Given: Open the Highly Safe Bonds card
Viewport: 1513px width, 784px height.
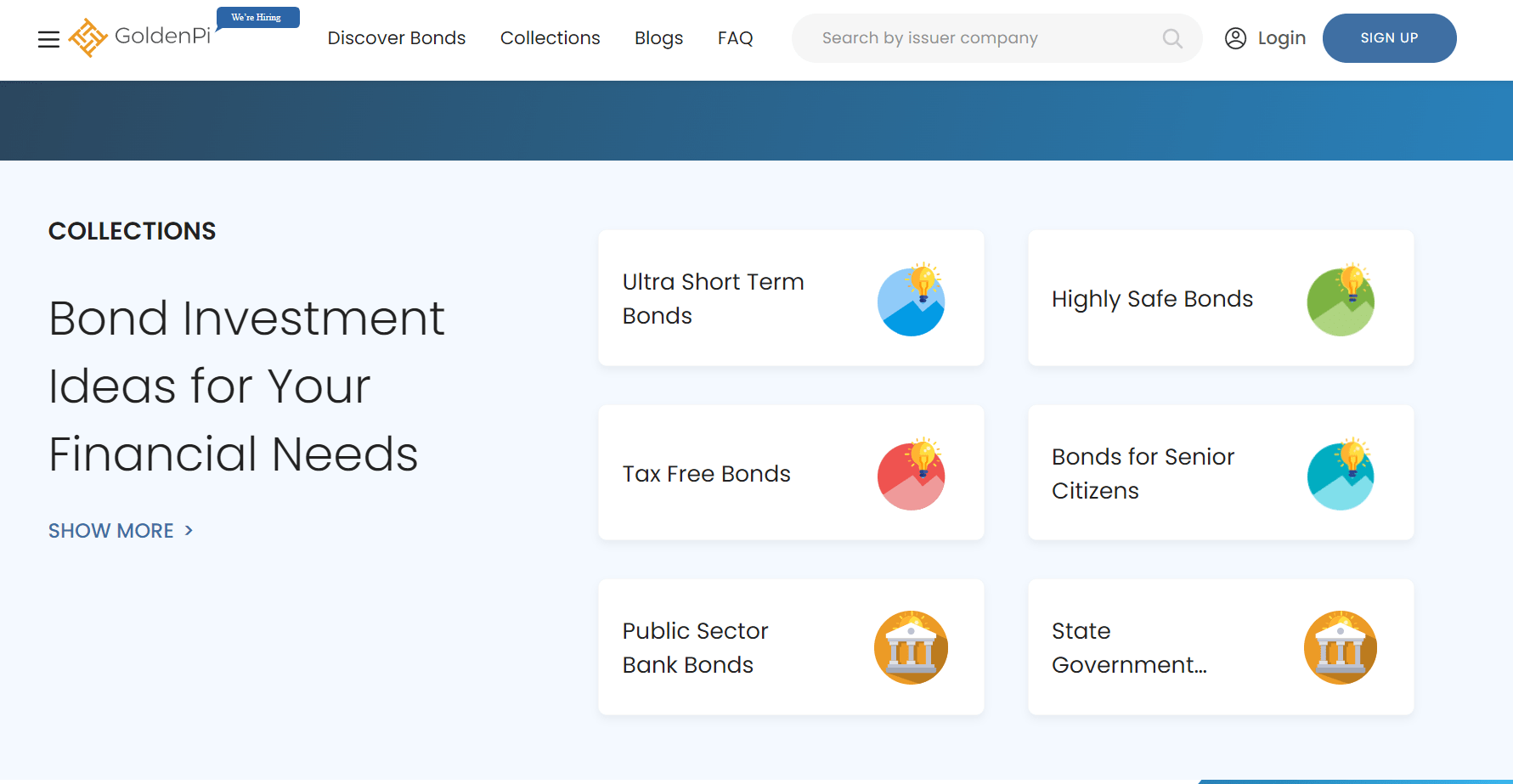Looking at the screenshot, I should [x=1221, y=298].
